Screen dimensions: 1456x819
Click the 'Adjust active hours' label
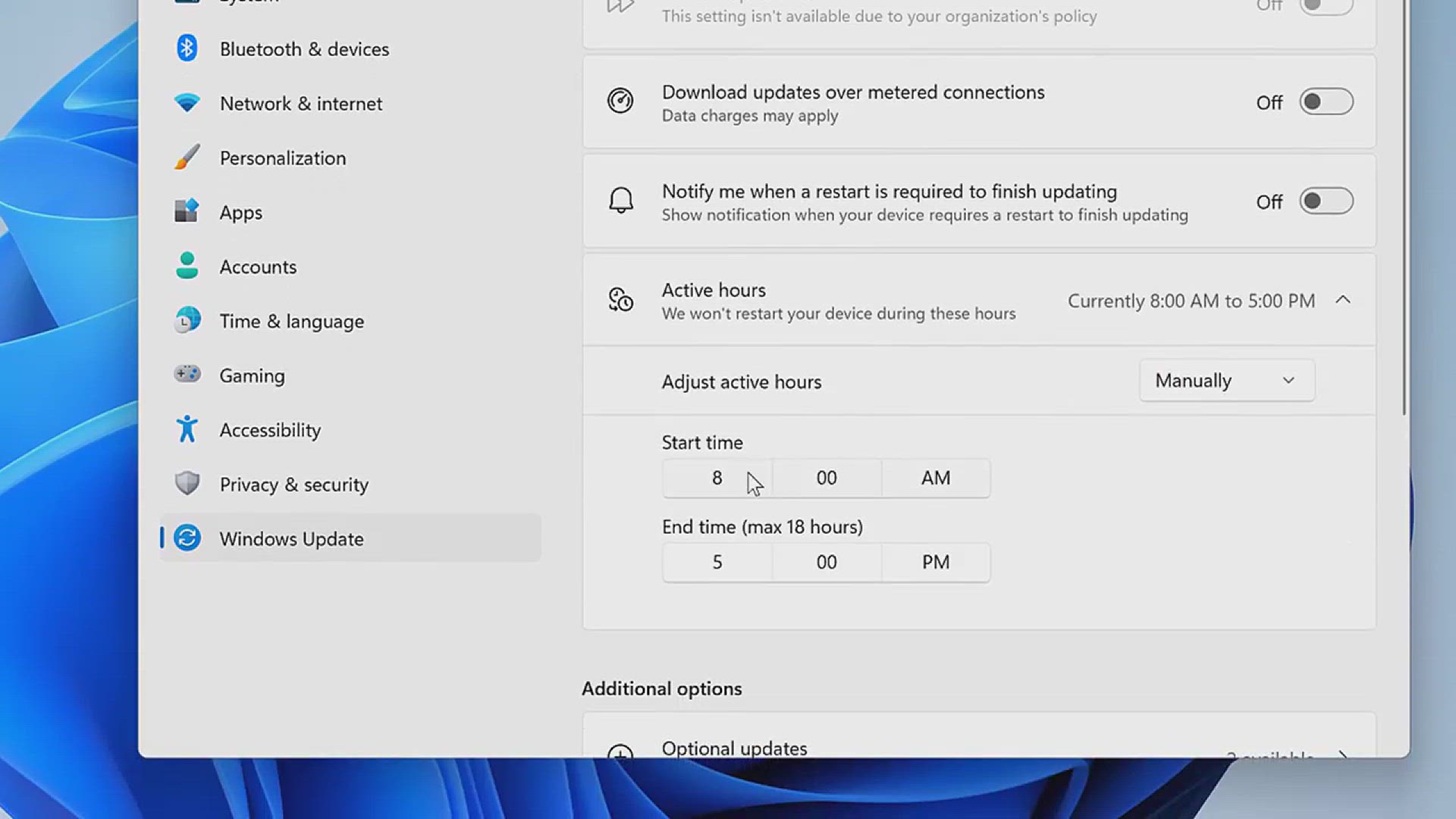click(x=742, y=382)
